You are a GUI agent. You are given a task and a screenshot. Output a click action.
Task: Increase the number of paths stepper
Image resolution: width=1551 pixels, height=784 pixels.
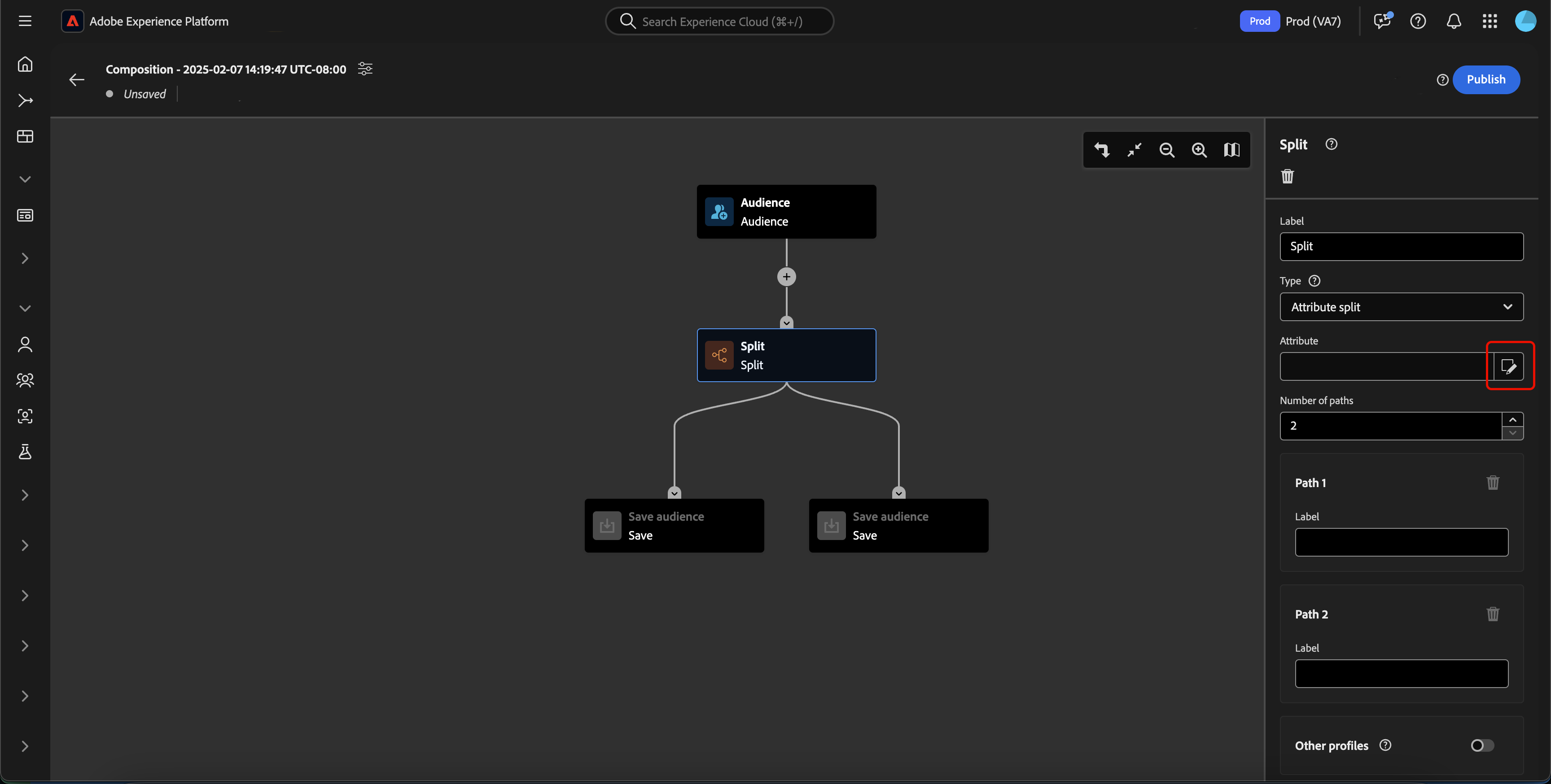[1512, 419]
